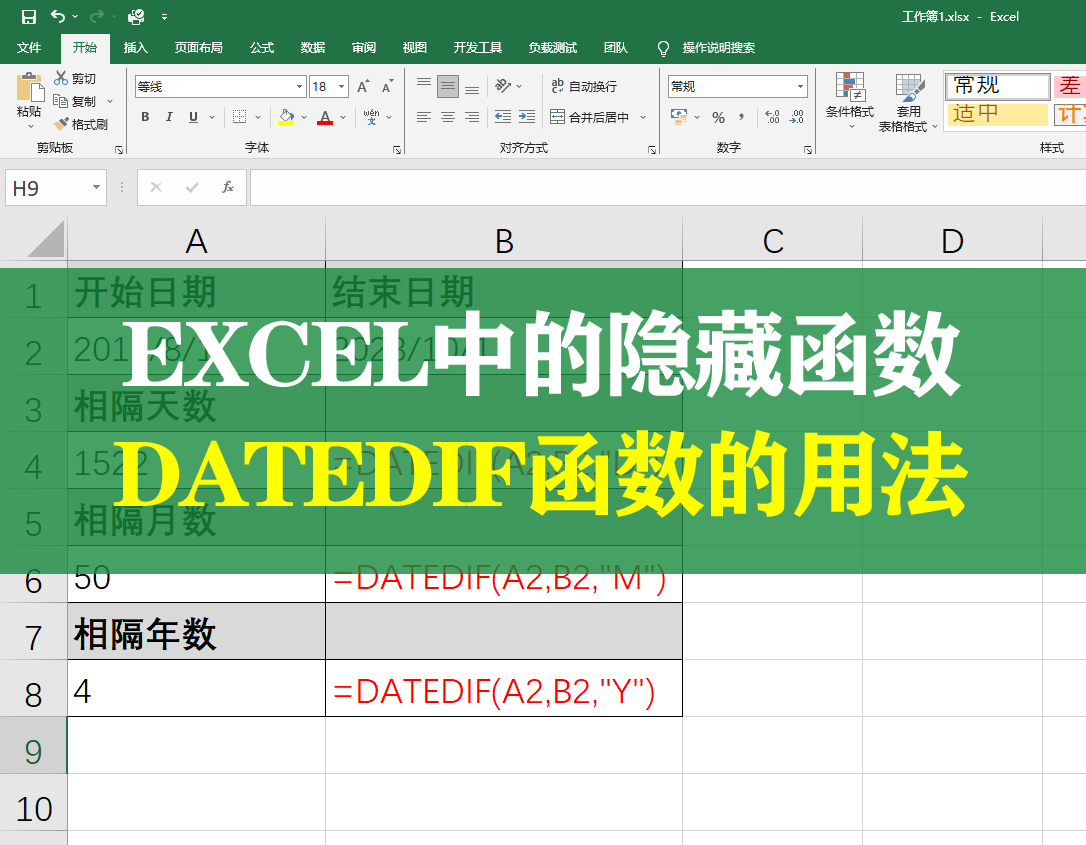The height and width of the screenshot is (845, 1086).
Task: Click the Copy button
Action: tap(75, 101)
